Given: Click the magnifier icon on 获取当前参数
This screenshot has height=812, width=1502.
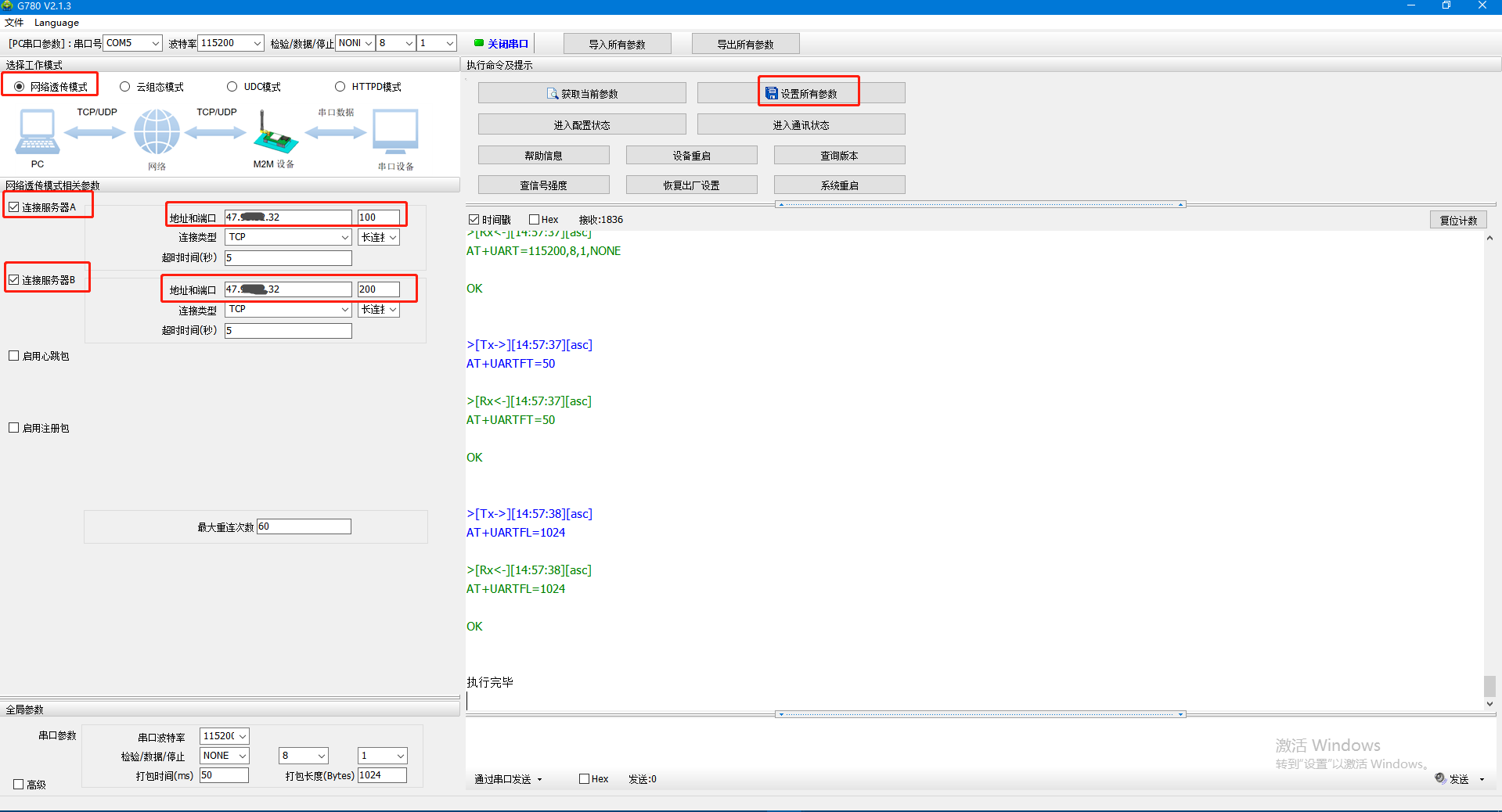Looking at the screenshot, I should (x=553, y=94).
